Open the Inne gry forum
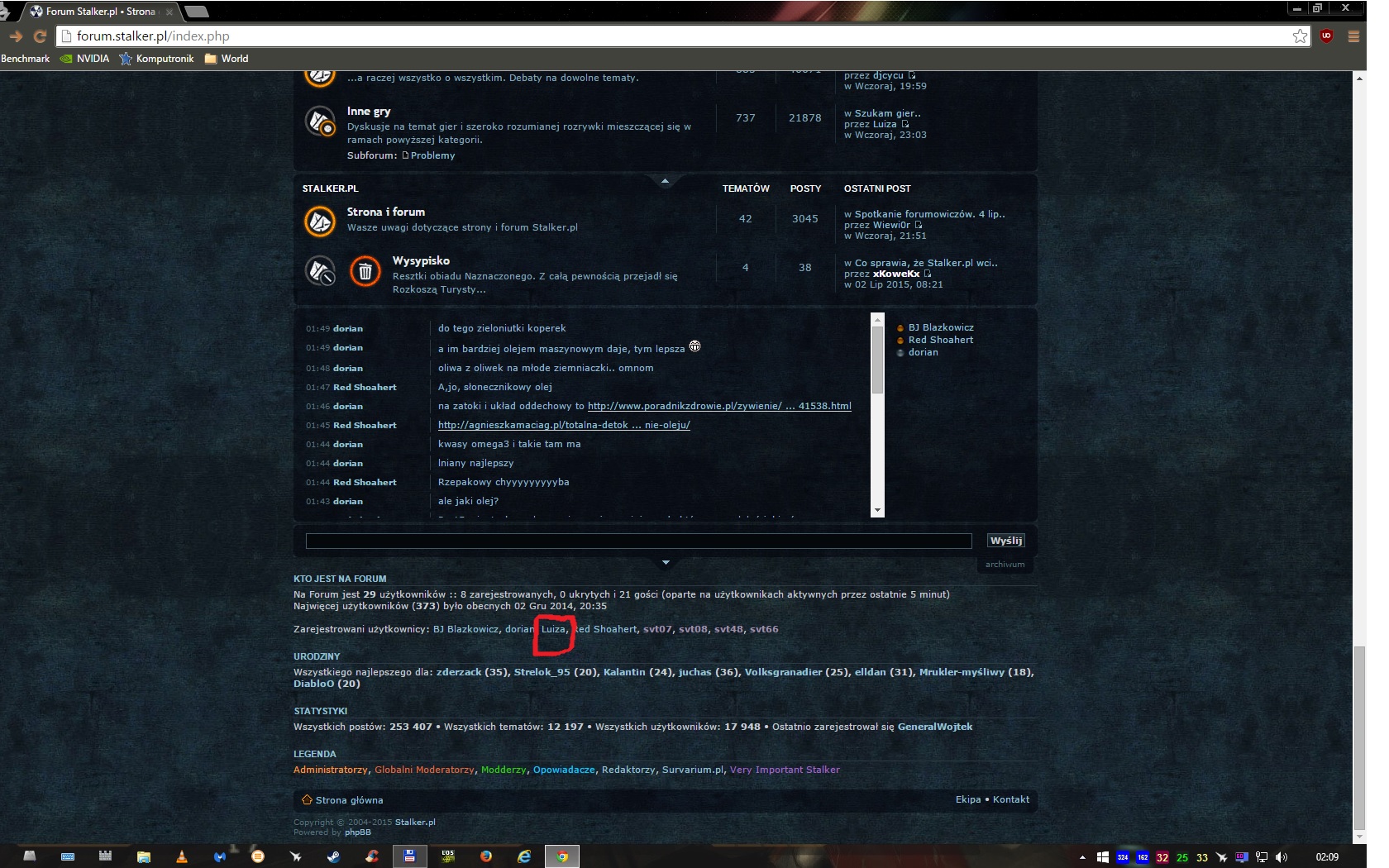Screen dimensions: 1389x868 click(369, 111)
